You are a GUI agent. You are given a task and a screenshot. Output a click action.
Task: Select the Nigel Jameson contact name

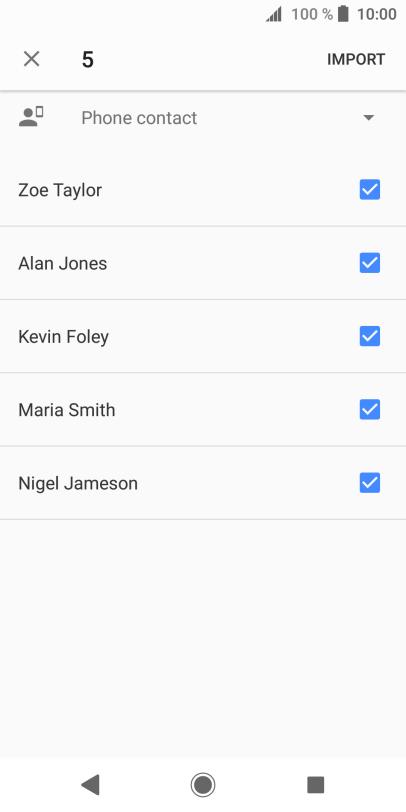pos(78,484)
